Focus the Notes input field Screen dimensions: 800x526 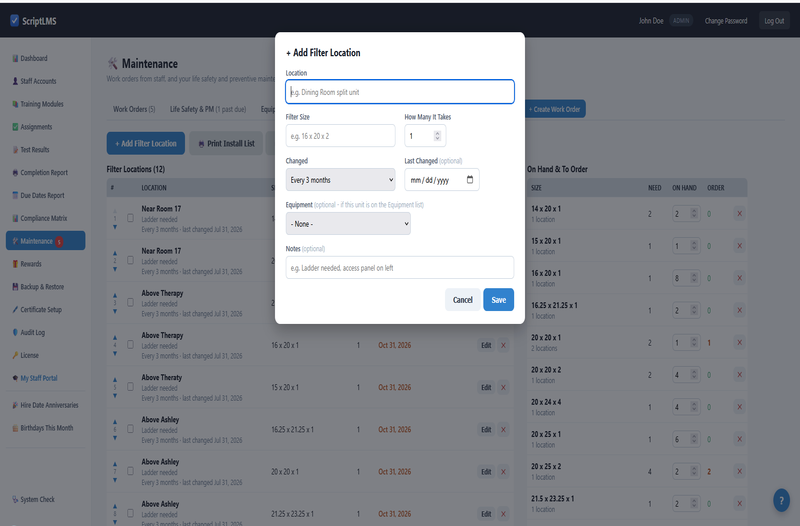pos(400,267)
